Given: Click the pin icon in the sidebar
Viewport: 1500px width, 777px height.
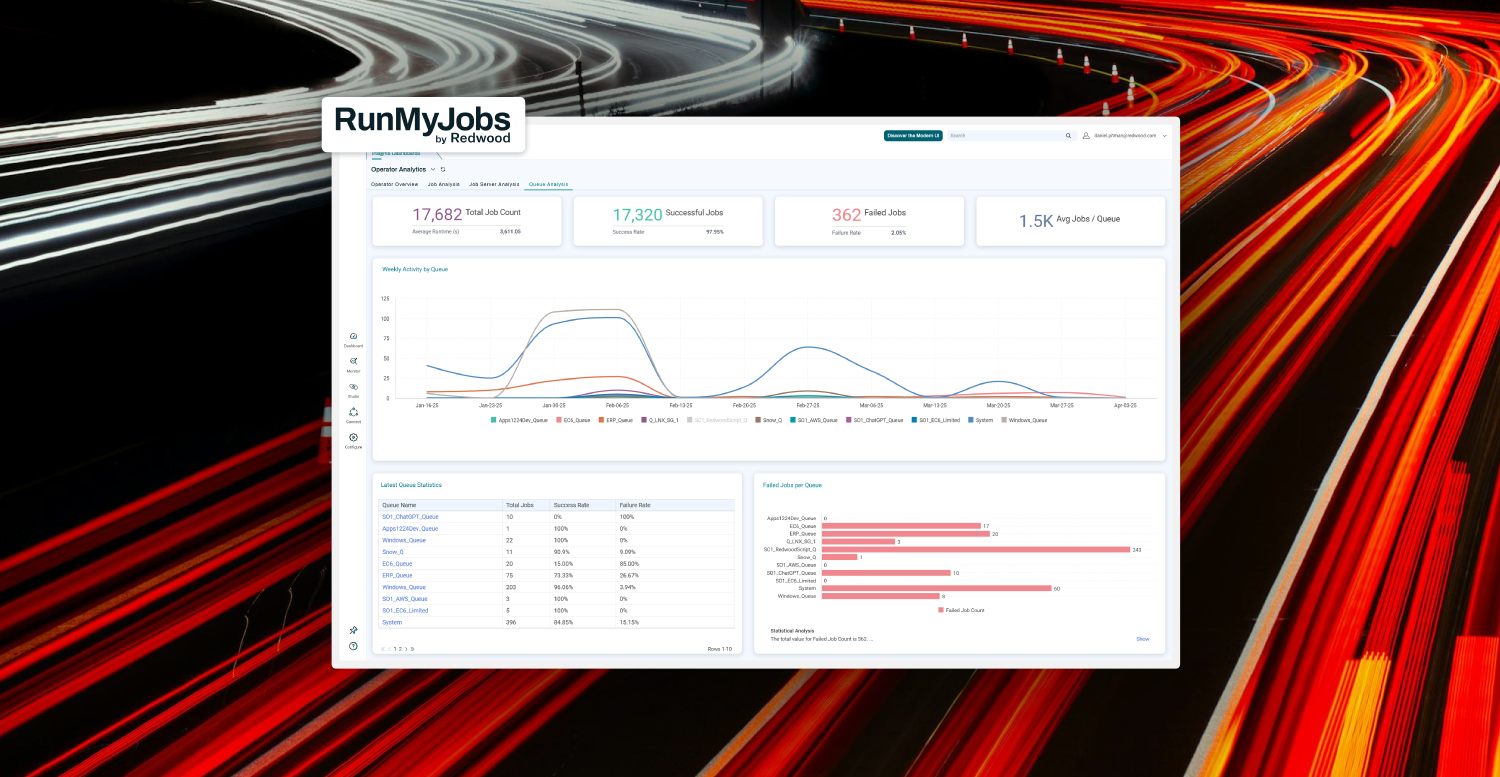Looking at the screenshot, I should (353, 630).
